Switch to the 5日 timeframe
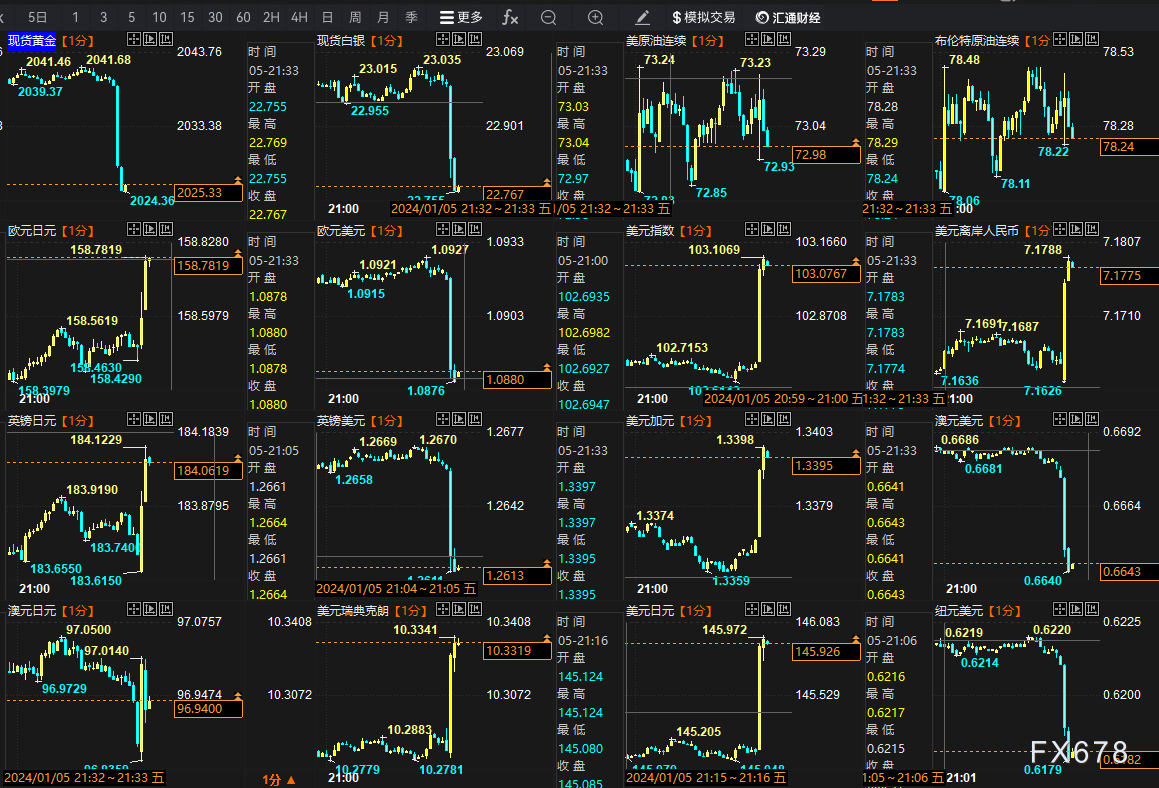1159x788 pixels. (x=36, y=17)
